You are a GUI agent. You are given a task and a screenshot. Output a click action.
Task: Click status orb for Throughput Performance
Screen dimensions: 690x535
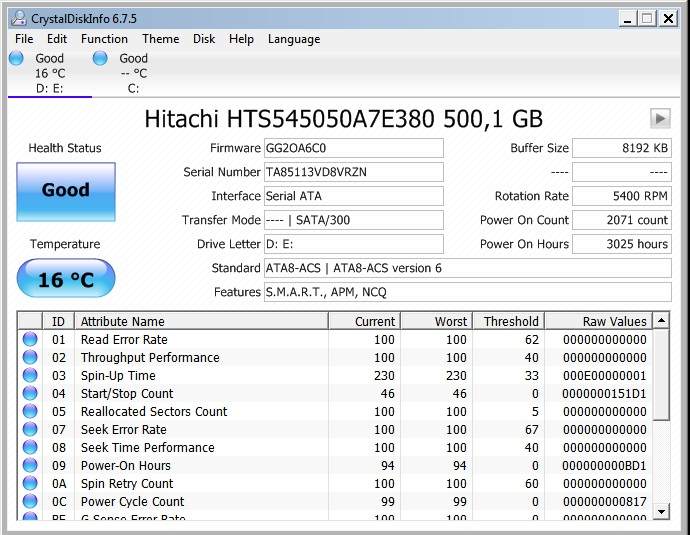[x=30, y=357]
